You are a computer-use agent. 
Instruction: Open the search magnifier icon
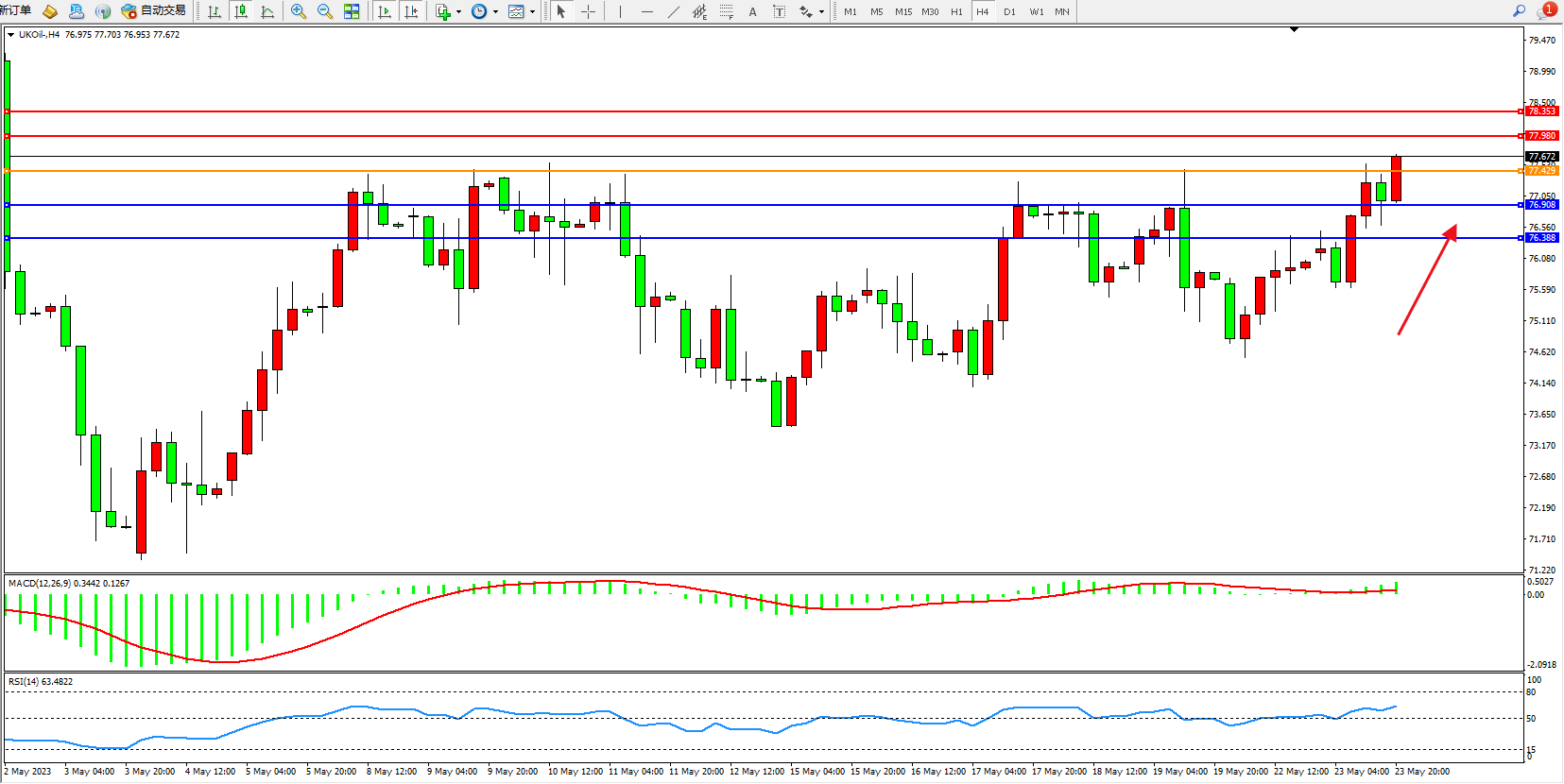click(1519, 11)
